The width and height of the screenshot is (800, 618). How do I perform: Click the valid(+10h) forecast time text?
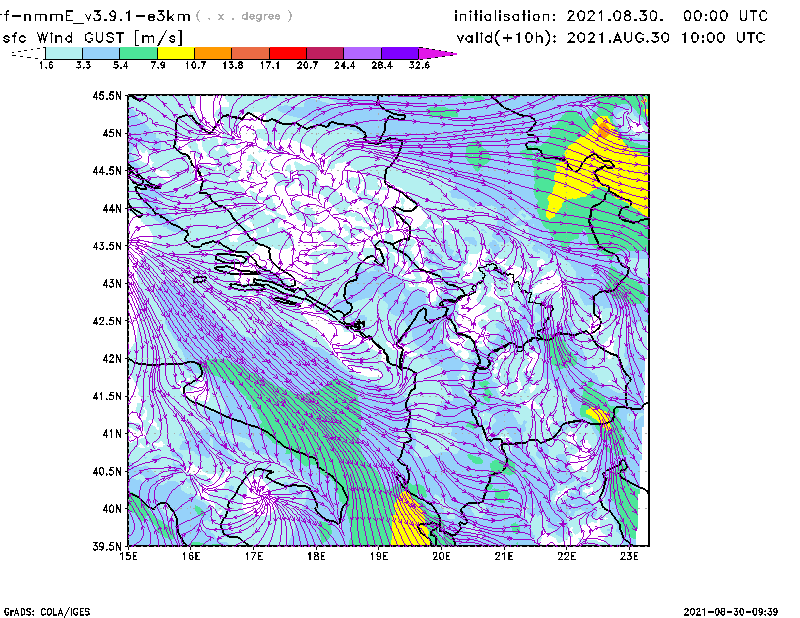611,38
